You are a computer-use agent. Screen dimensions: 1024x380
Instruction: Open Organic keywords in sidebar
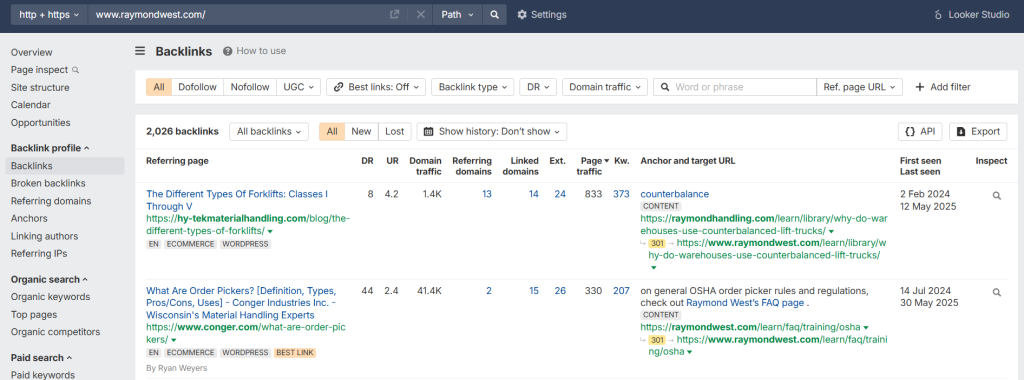[x=50, y=296]
